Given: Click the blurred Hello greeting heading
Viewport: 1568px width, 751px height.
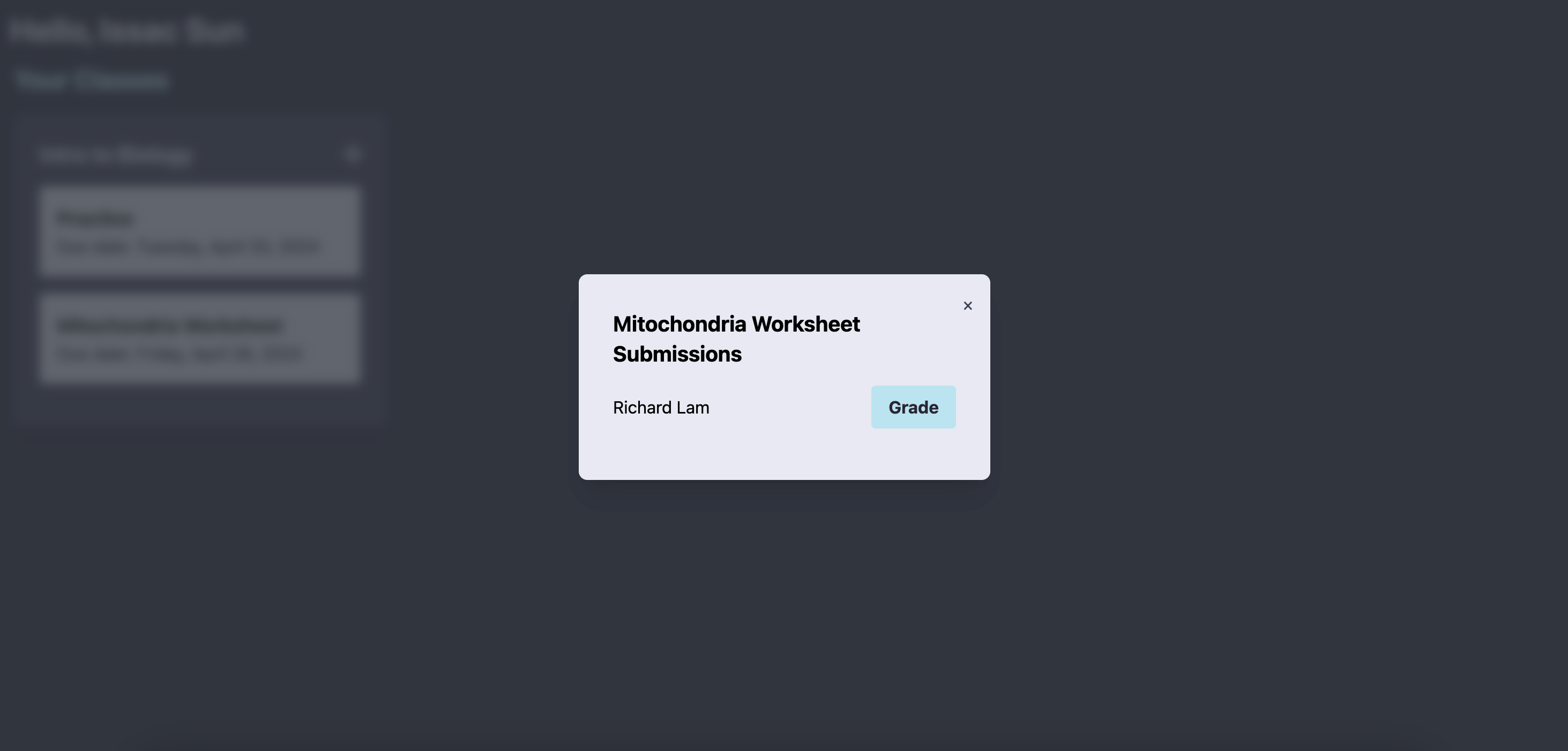Looking at the screenshot, I should pos(126,31).
